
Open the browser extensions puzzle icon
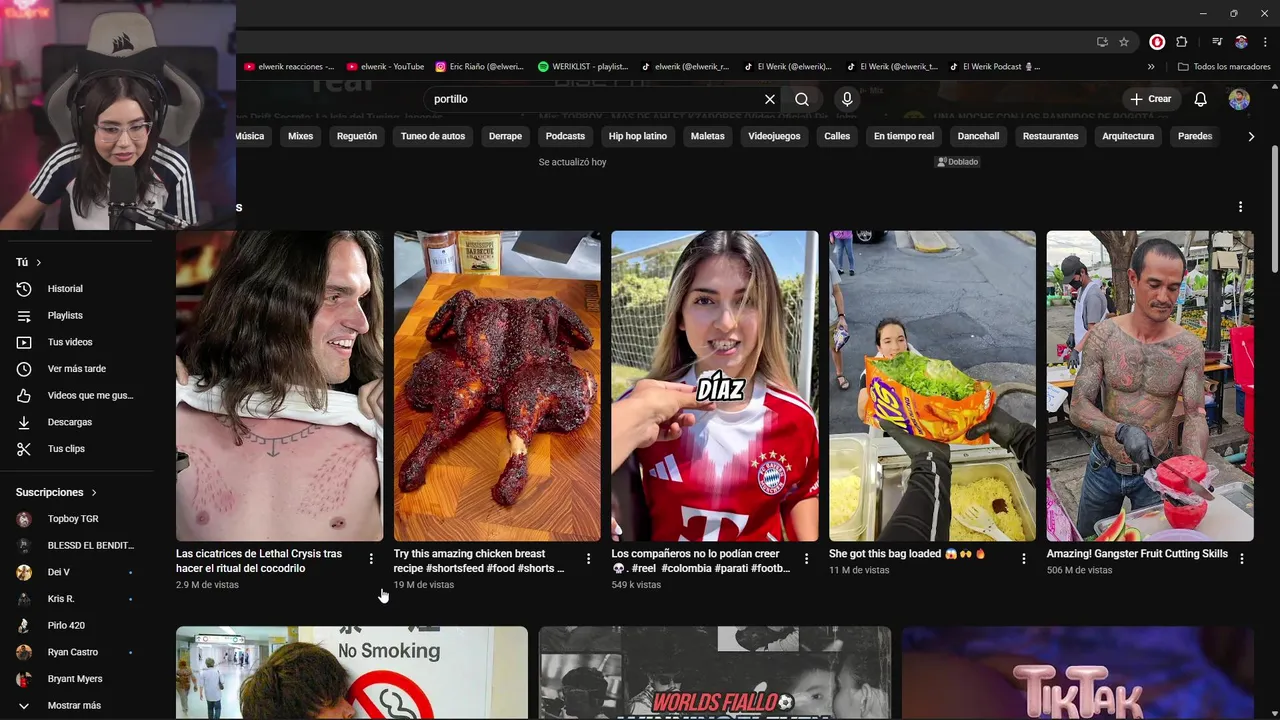coord(1182,42)
